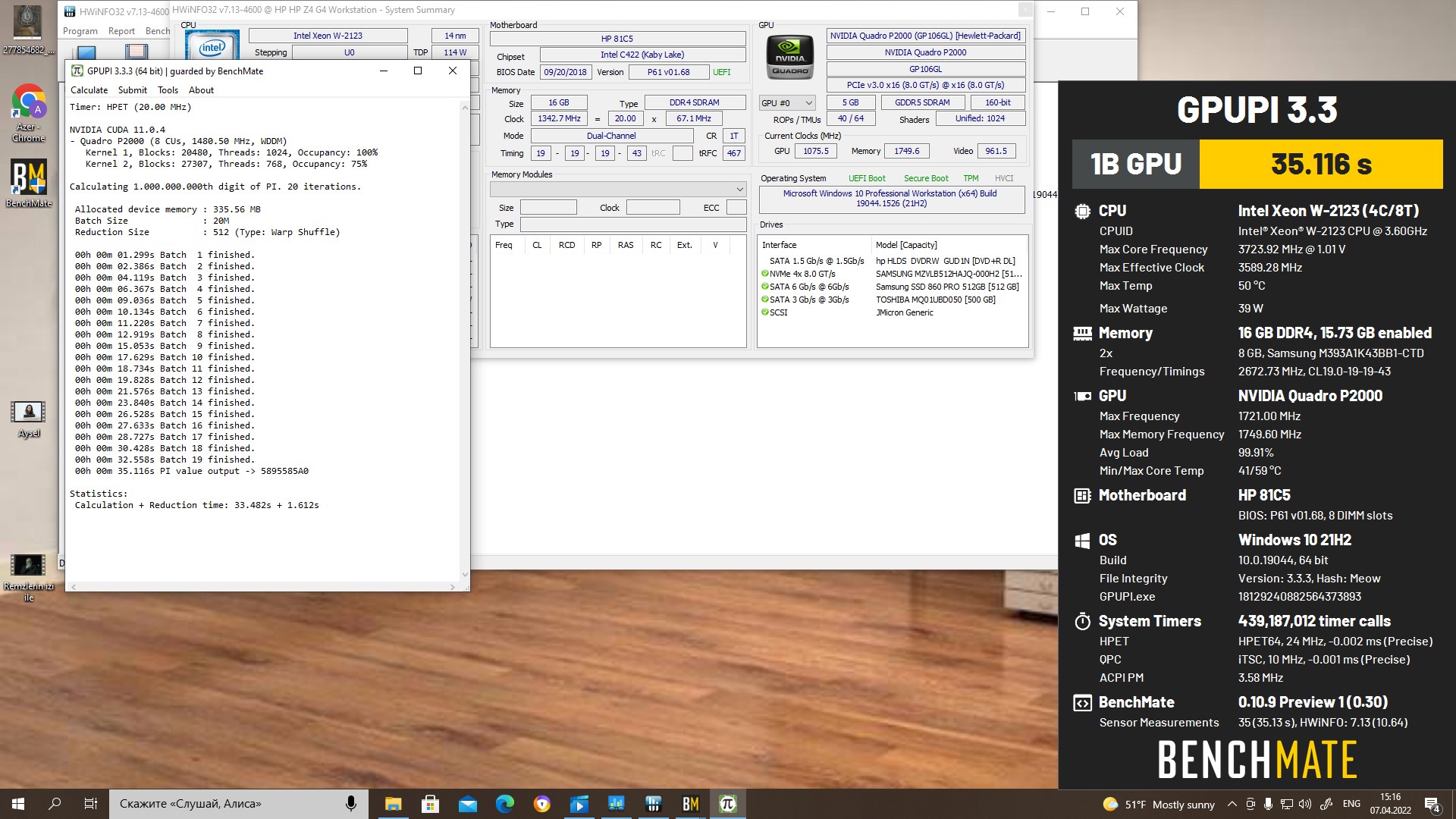Click the Secure Boot label in Operating System
This screenshot has width=1456, height=819.
(x=926, y=178)
